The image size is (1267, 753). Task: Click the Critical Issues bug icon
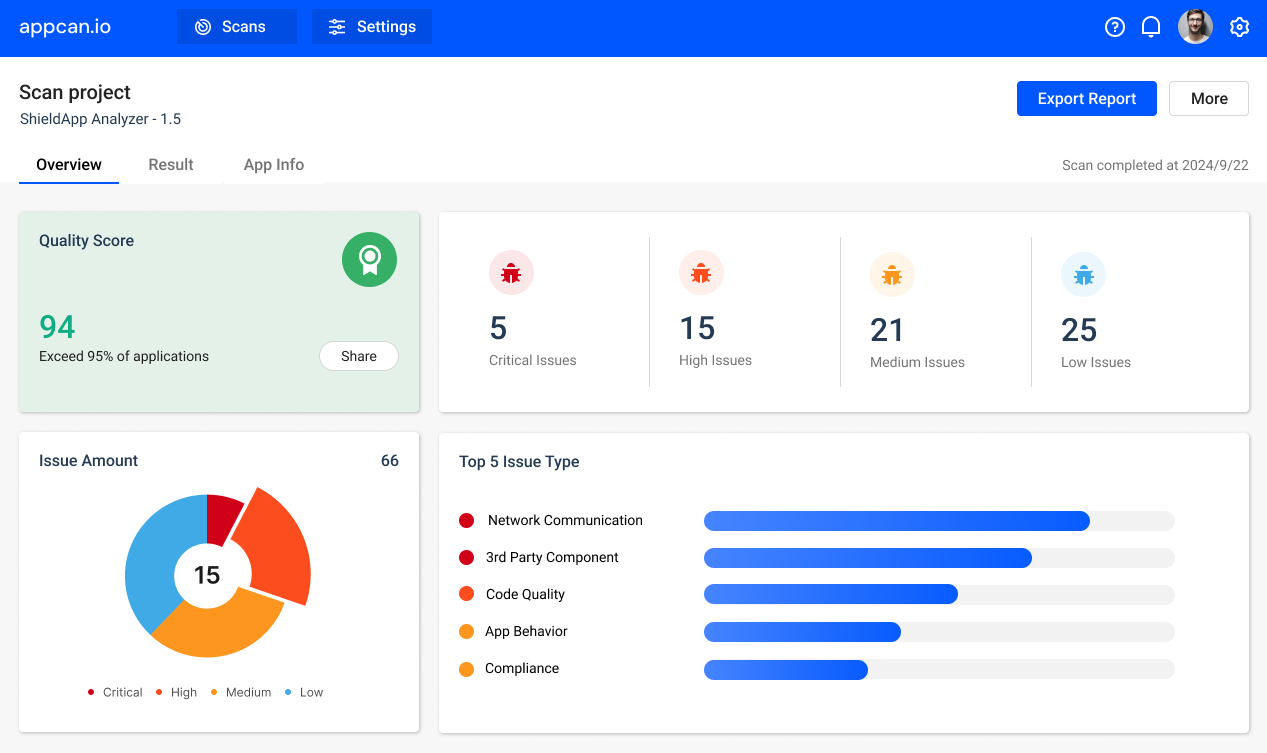[511, 272]
